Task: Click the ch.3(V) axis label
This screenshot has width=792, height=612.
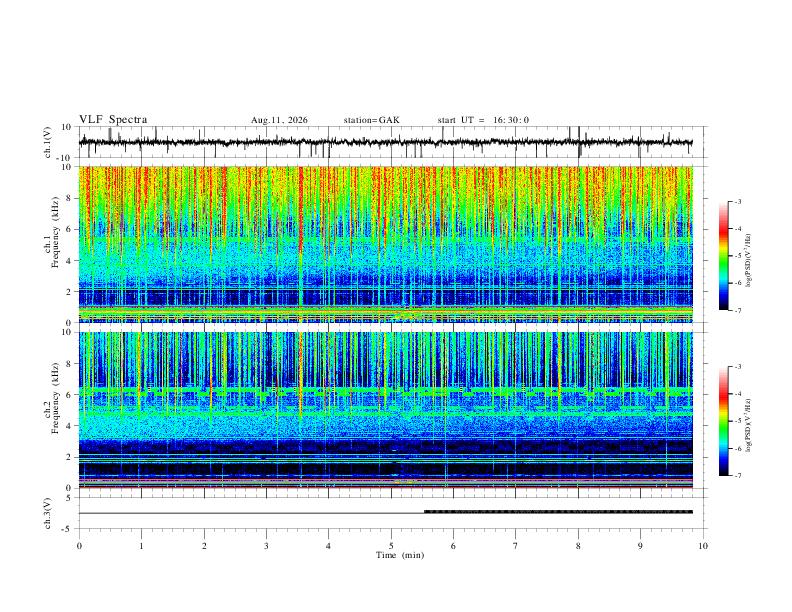Action: click(48, 514)
